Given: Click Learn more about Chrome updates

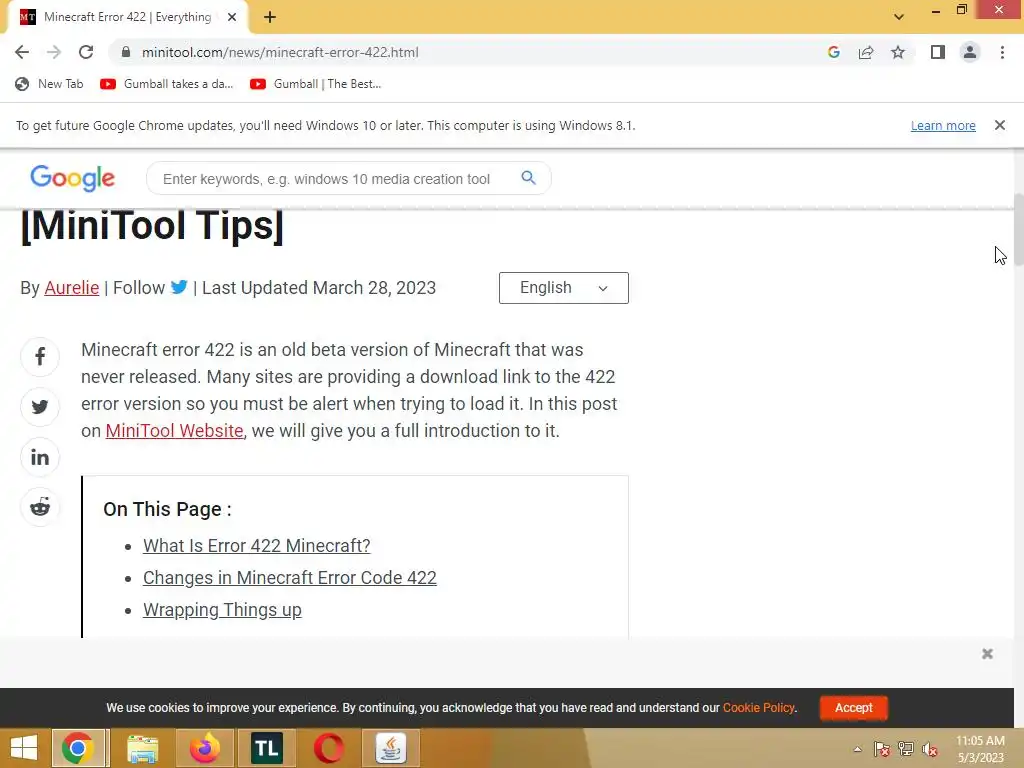Looking at the screenshot, I should [943, 125].
